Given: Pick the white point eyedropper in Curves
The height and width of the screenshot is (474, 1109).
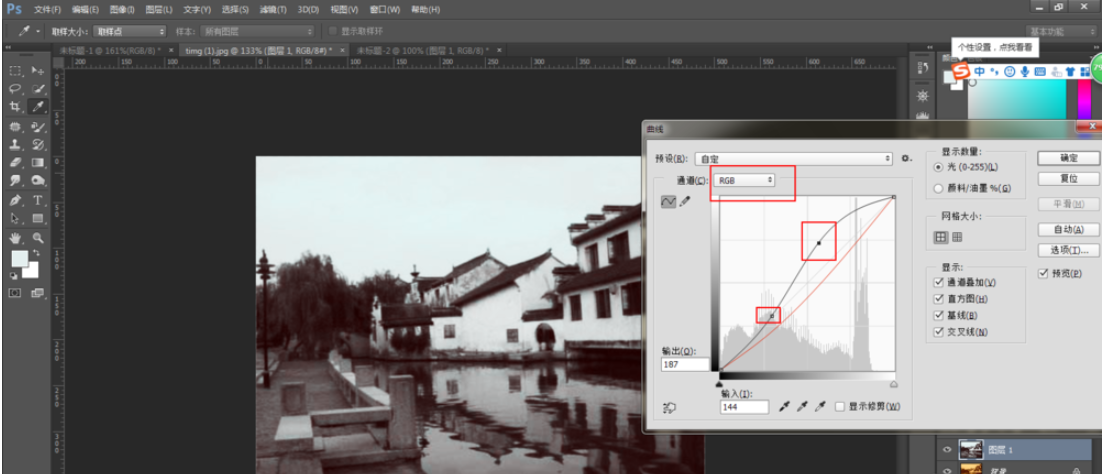Looking at the screenshot, I should (820, 407).
